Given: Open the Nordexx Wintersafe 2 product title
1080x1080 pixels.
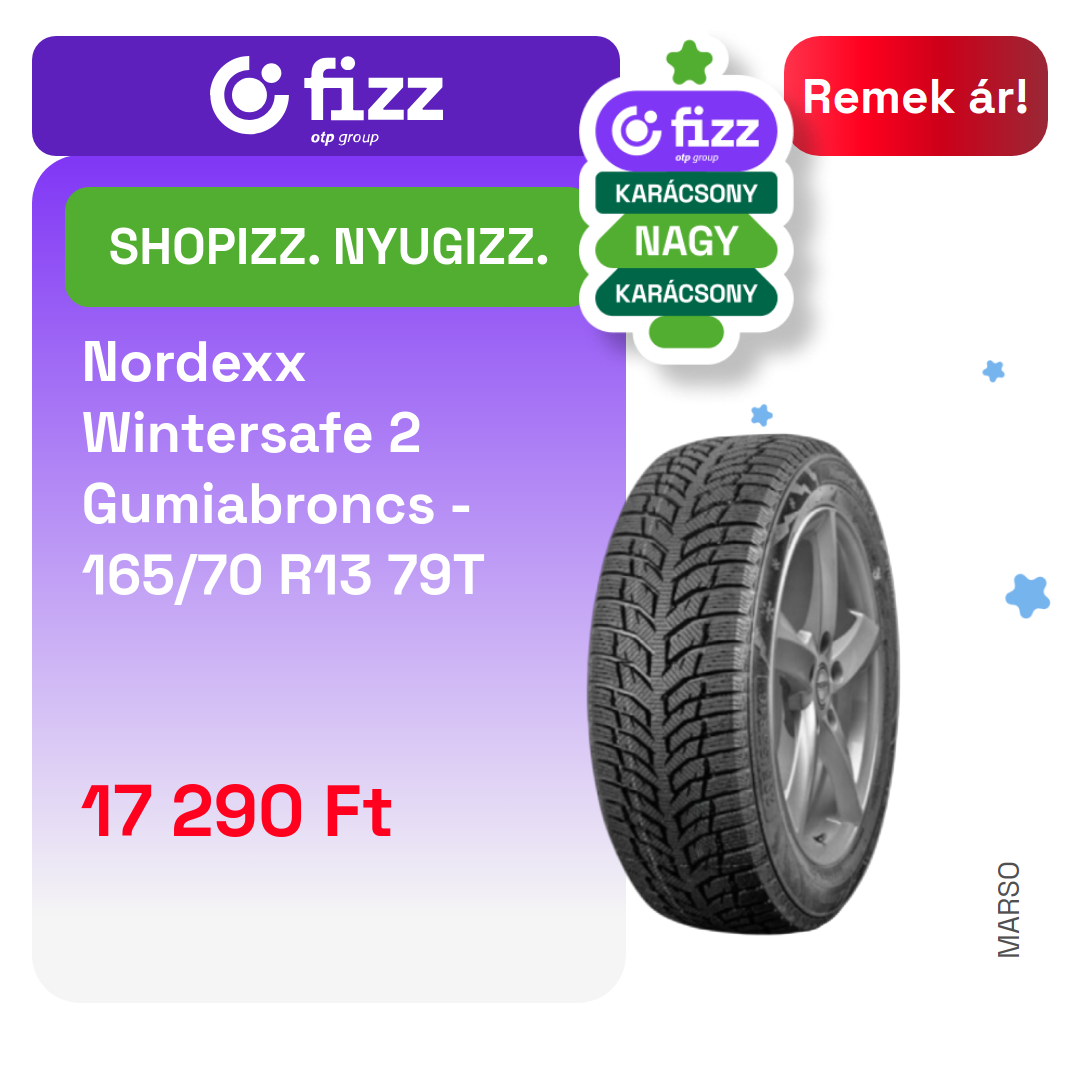Looking at the screenshot, I should click(x=284, y=468).
